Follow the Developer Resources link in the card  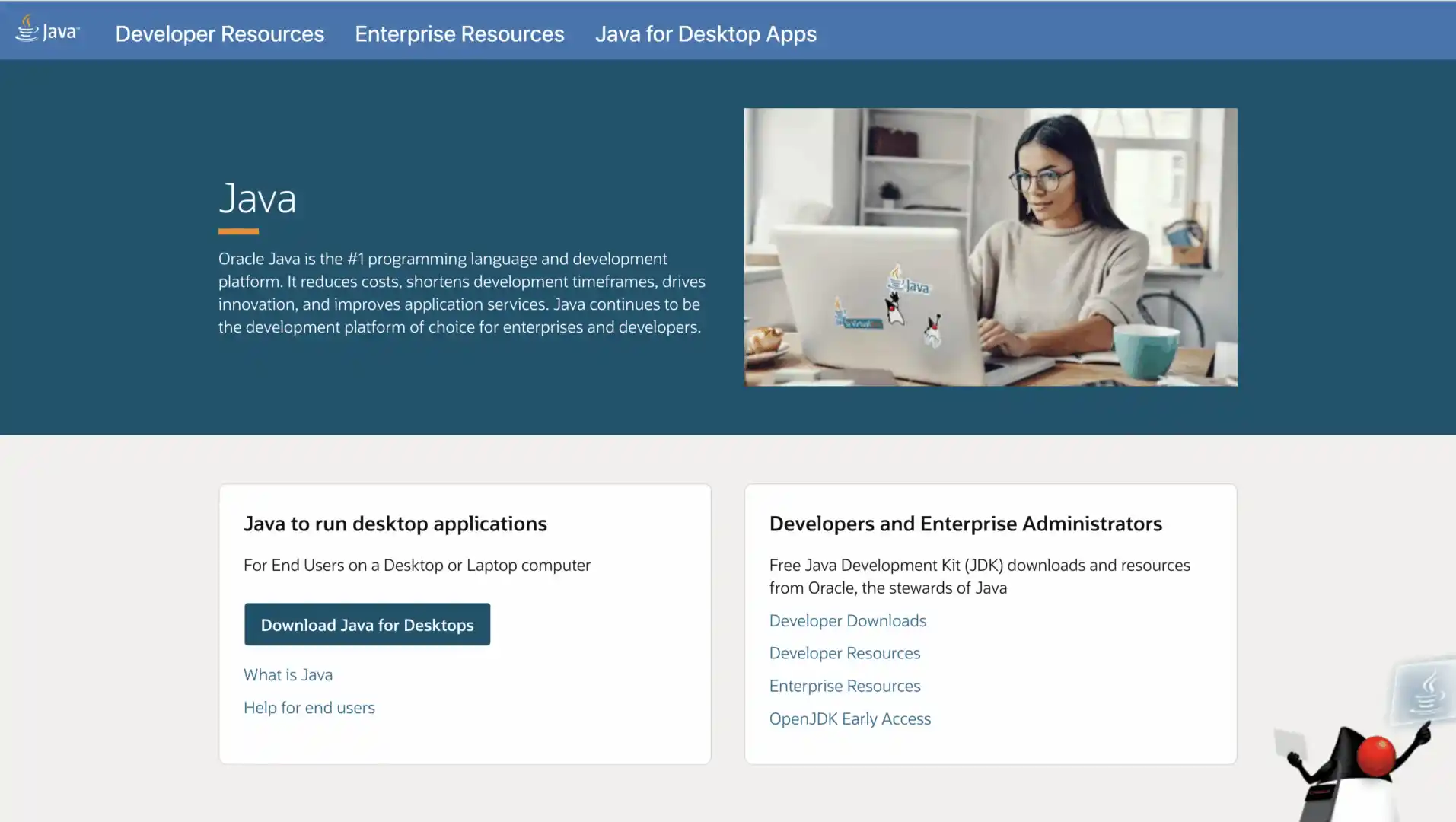844,653
